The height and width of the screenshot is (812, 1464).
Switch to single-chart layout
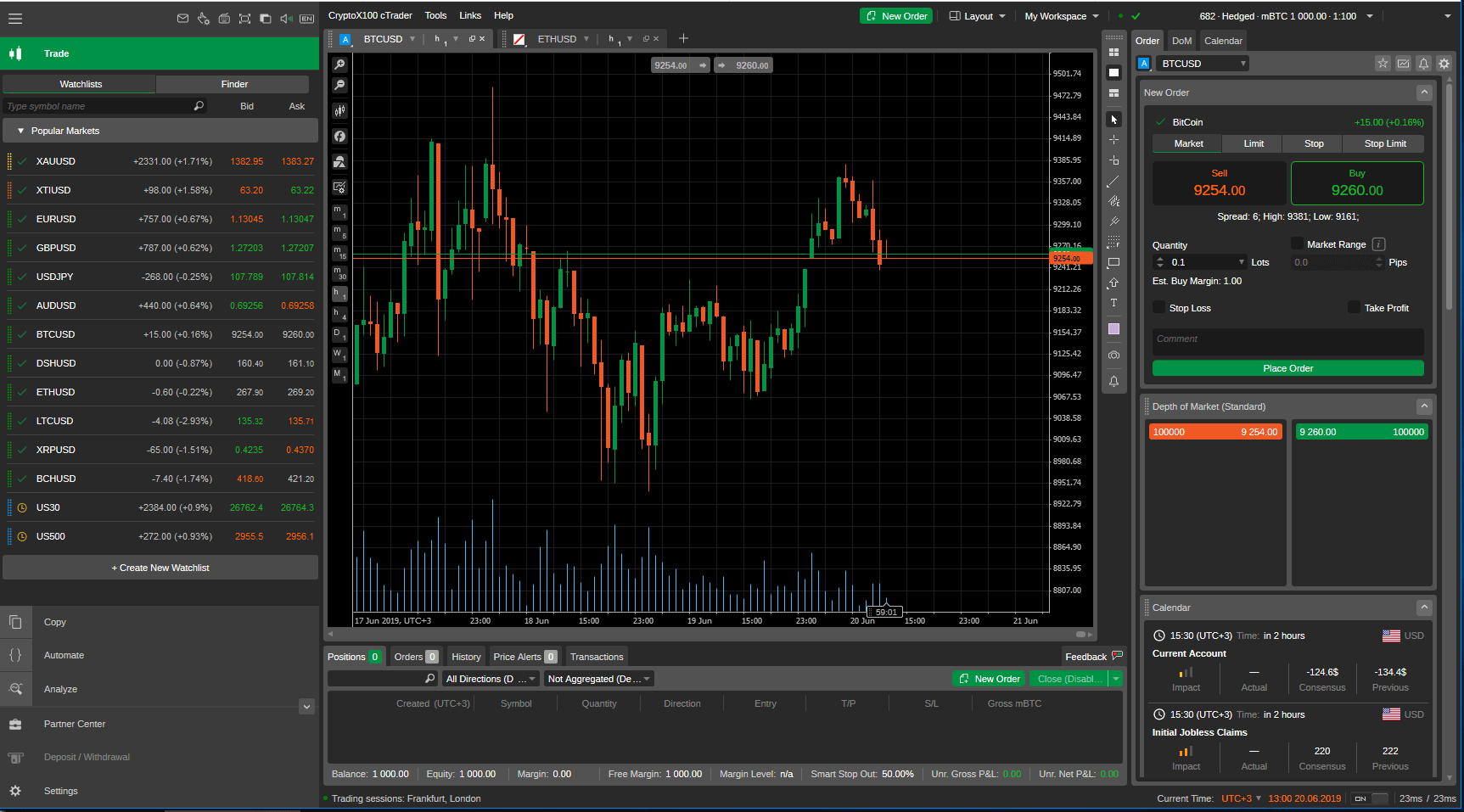click(x=1113, y=72)
